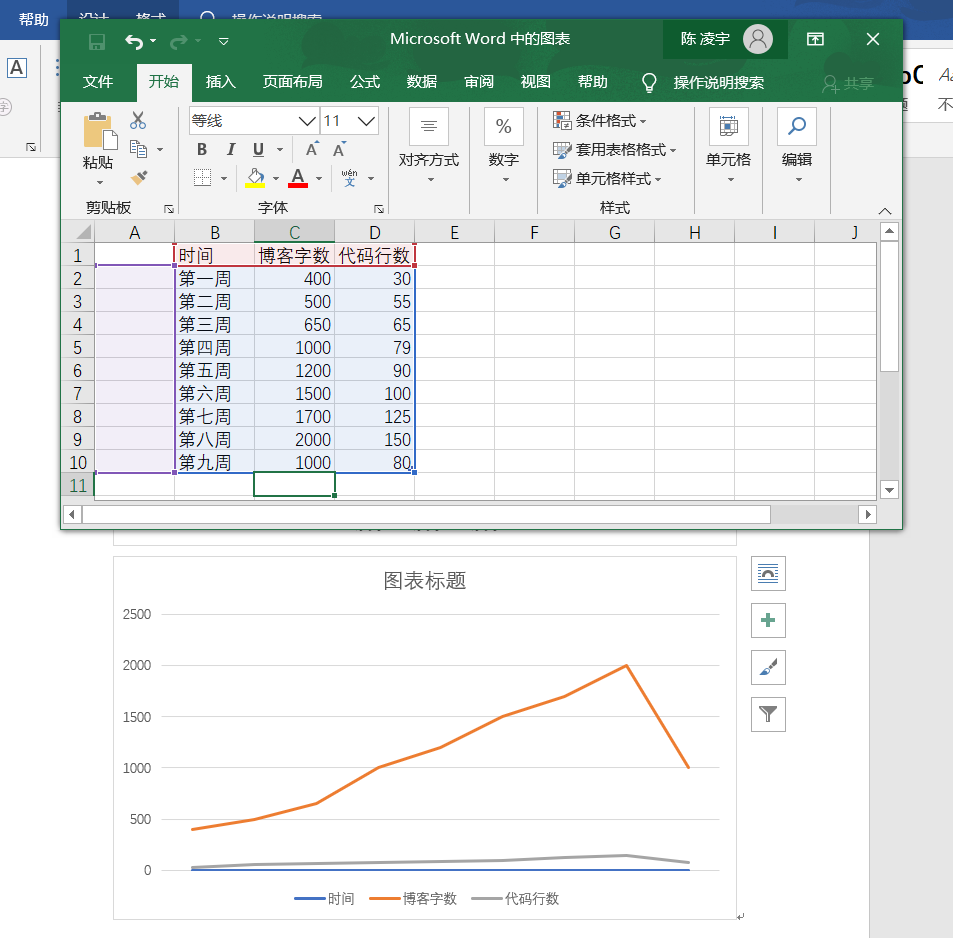This screenshot has height=938, width=953.
Task: Switch to View (视图) tab
Action: [x=535, y=82]
